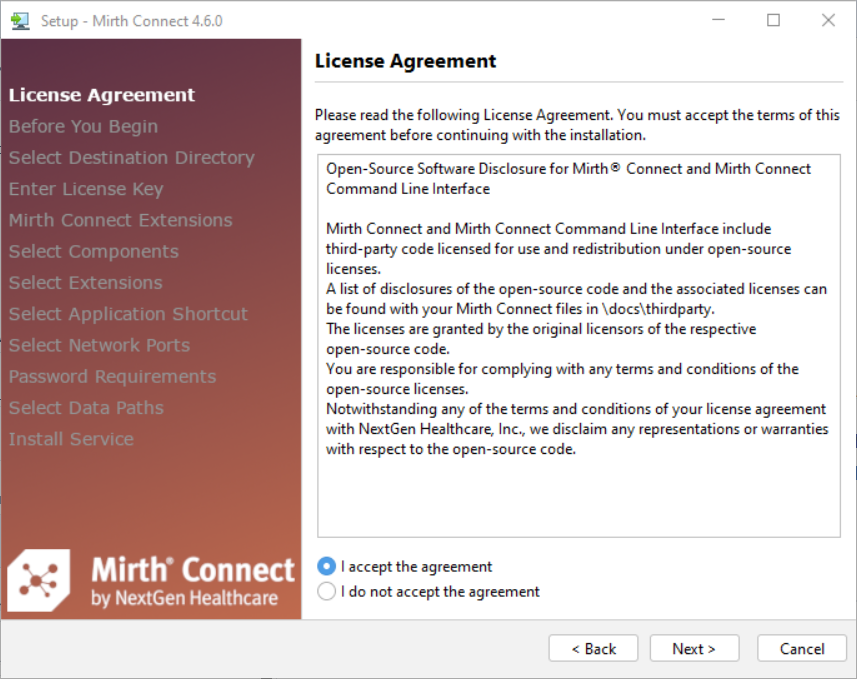The image size is (857, 679).
Task: Click the Before You Begin step
Action: click(x=83, y=126)
